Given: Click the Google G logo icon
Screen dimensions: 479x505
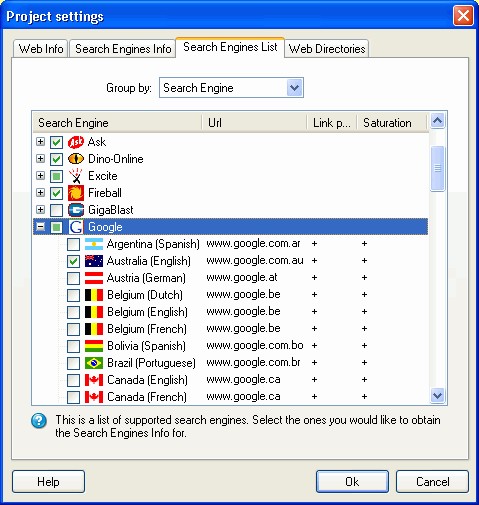Looking at the screenshot, I should [x=76, y=227].
